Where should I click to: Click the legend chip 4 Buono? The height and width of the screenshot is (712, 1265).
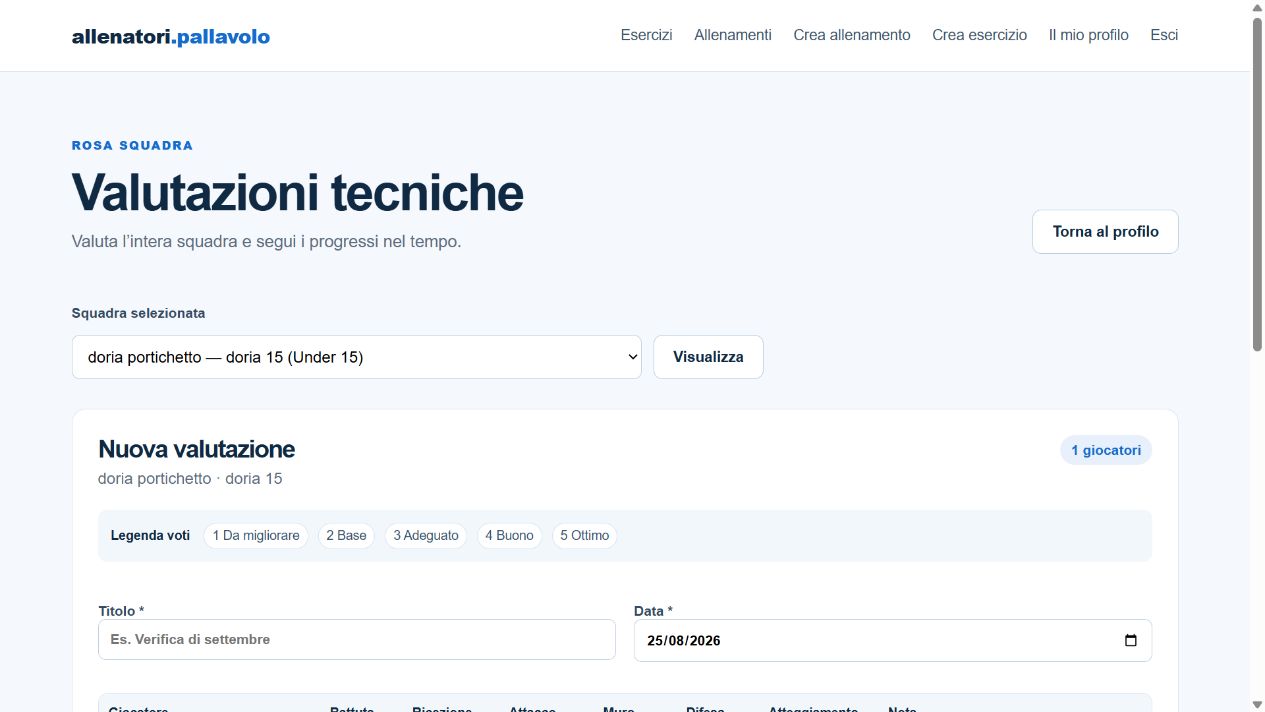(x=510, y=536)
